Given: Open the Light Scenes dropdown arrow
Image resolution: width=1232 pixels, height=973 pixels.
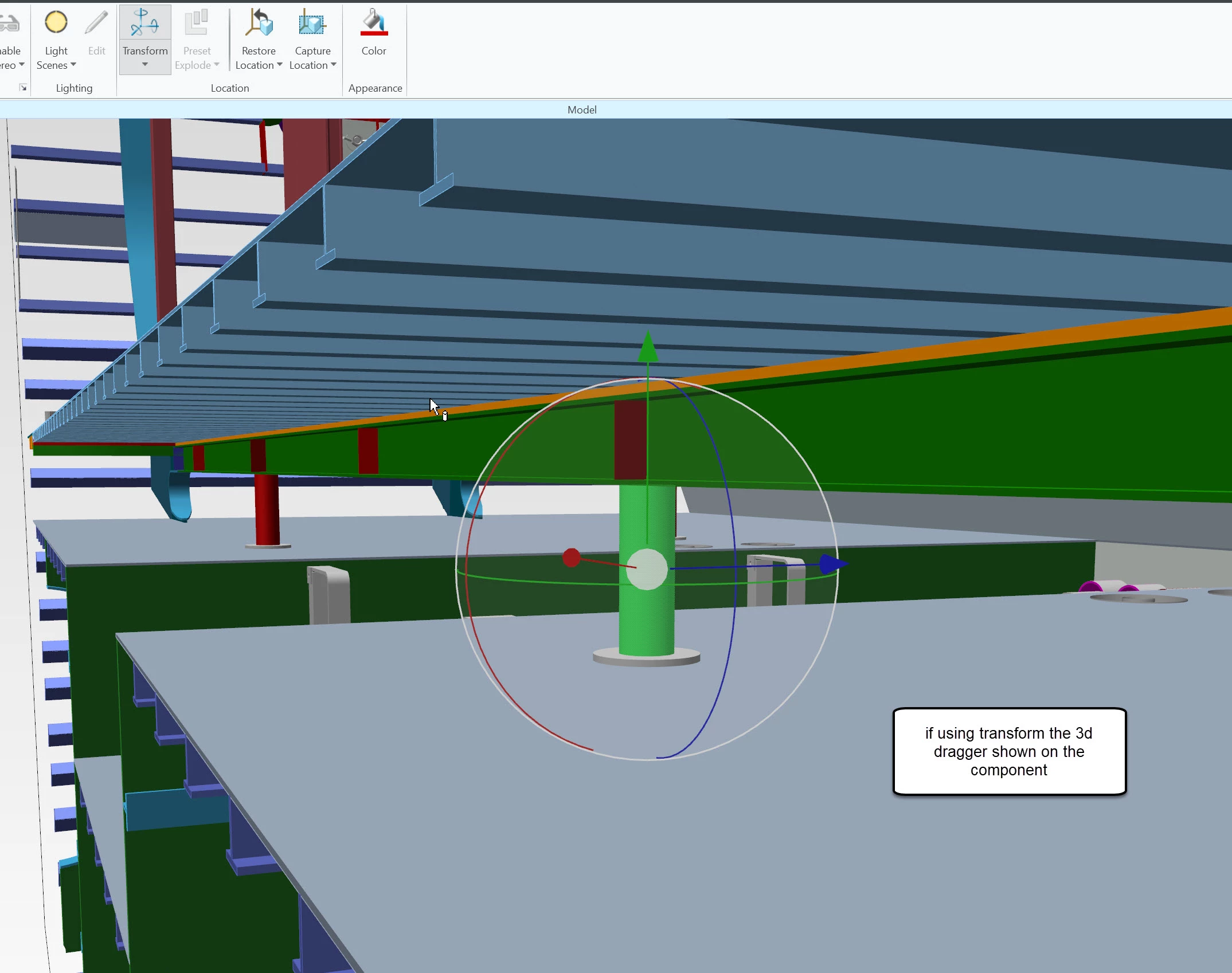Looking at the screenshot, I should (x=73, y=65).
